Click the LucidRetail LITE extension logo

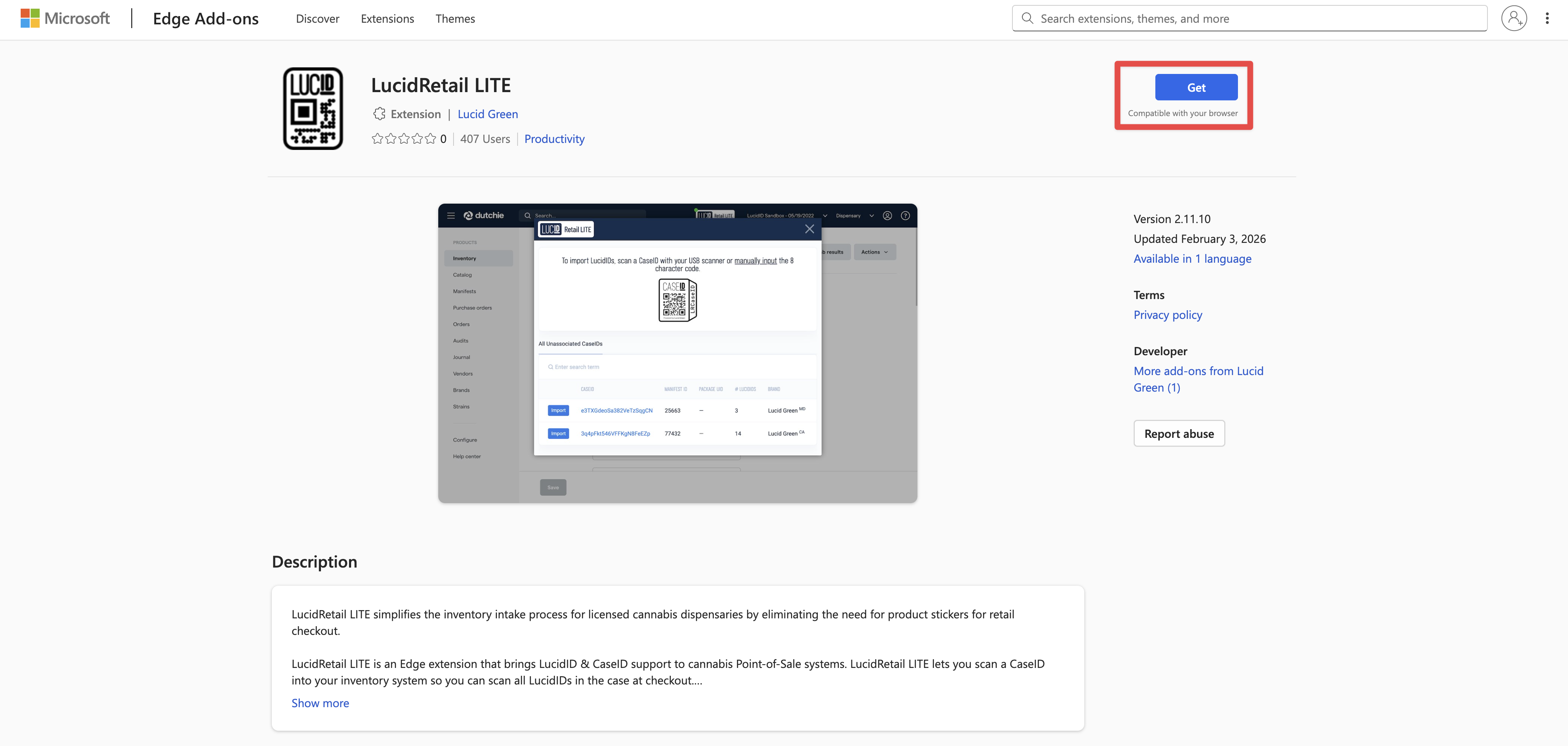tap(313, 108)
